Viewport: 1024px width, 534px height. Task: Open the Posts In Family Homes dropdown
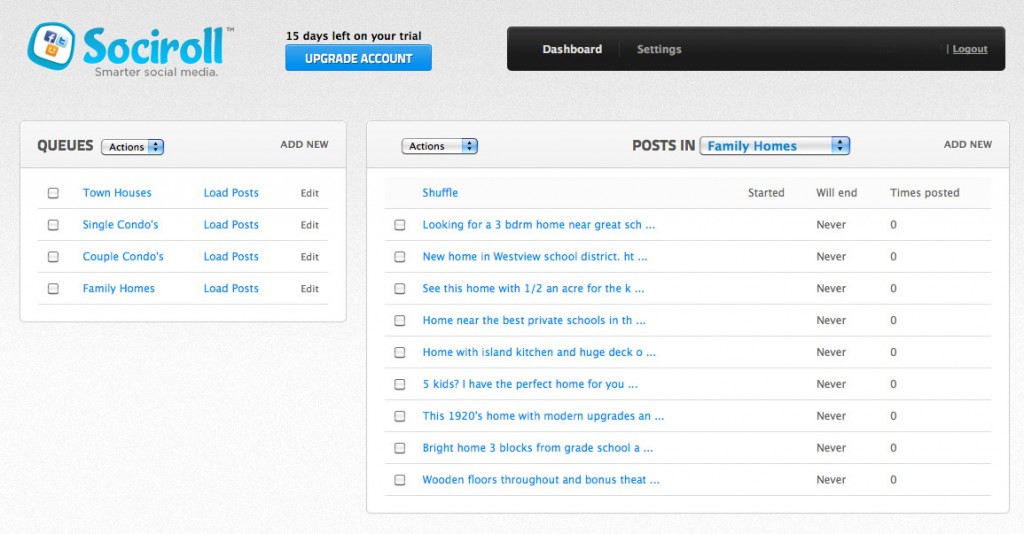pos(775,146)
